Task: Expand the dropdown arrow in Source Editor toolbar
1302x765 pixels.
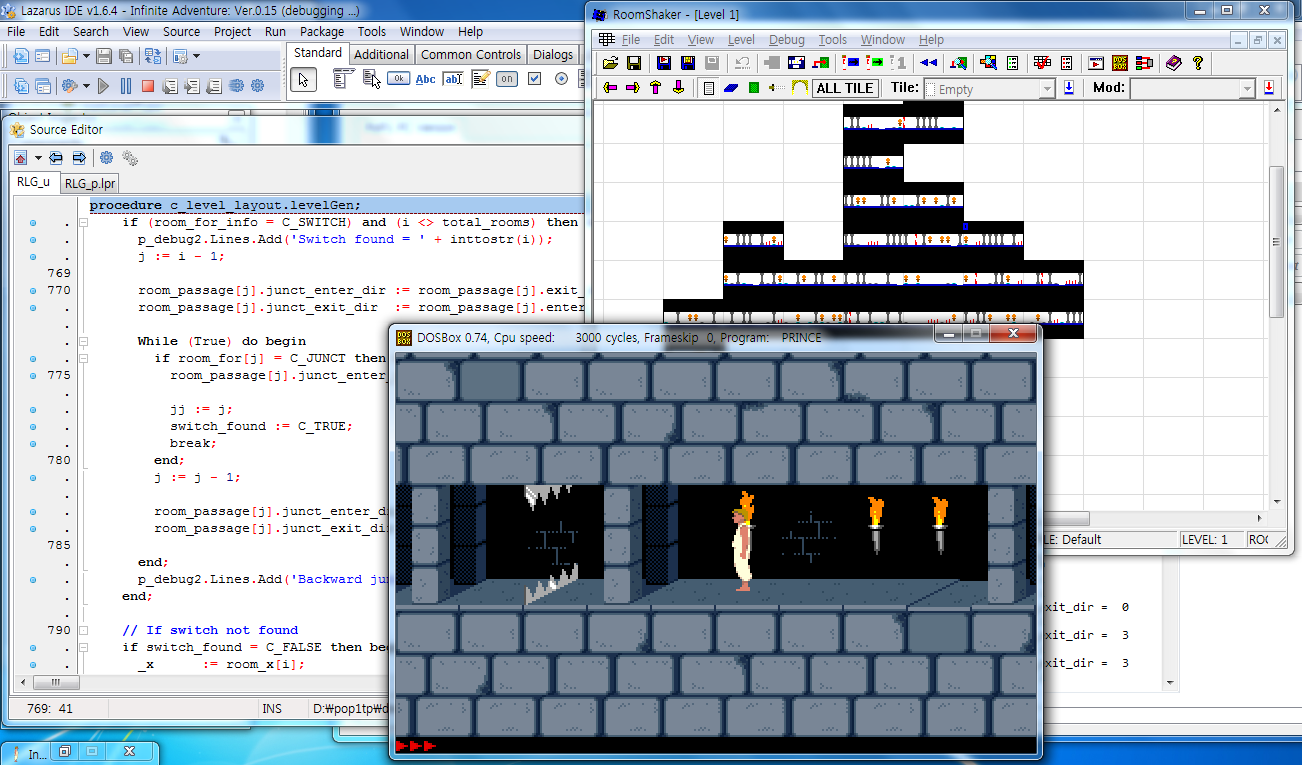Action: coord(38,158)
